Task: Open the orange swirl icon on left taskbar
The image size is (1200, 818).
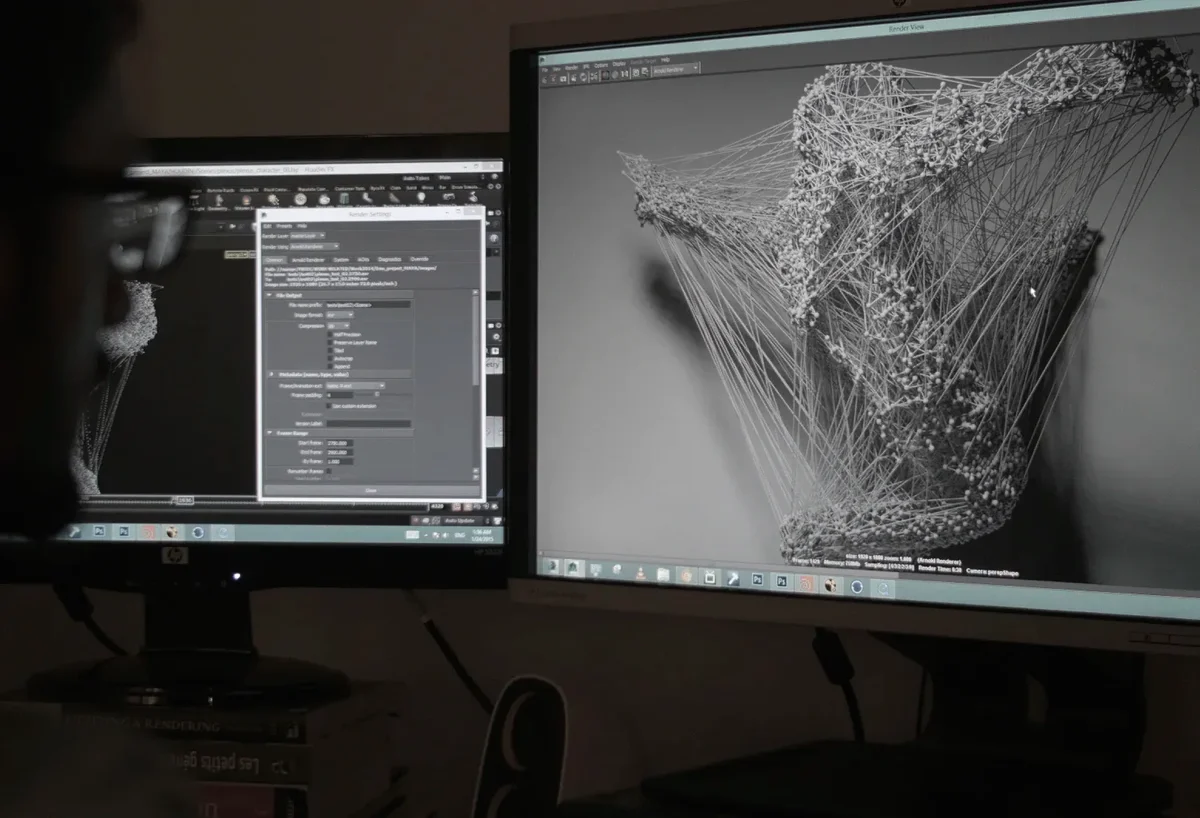Action: [x=148, y=531]
